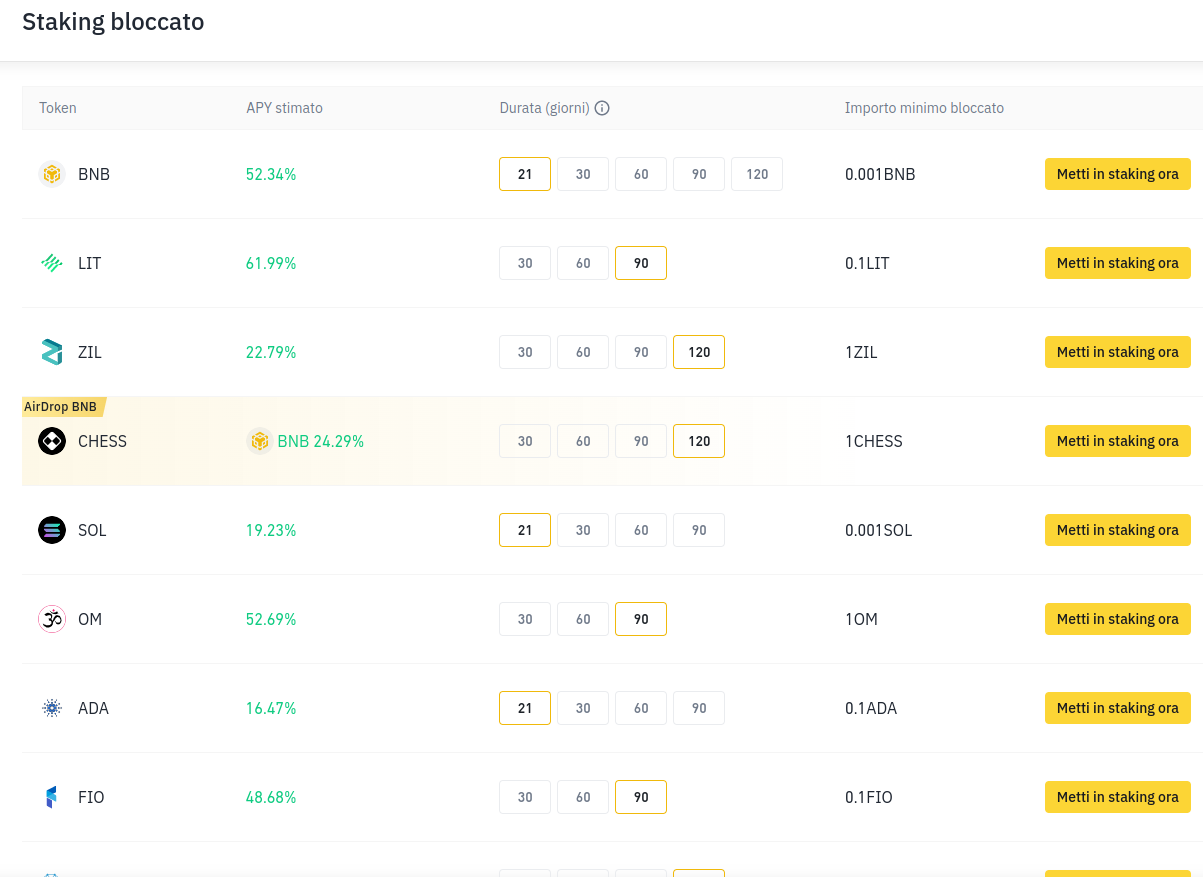Screen dimensions: 1203x877
Task: Click the ADA token icon
Action: click(52, 708)
